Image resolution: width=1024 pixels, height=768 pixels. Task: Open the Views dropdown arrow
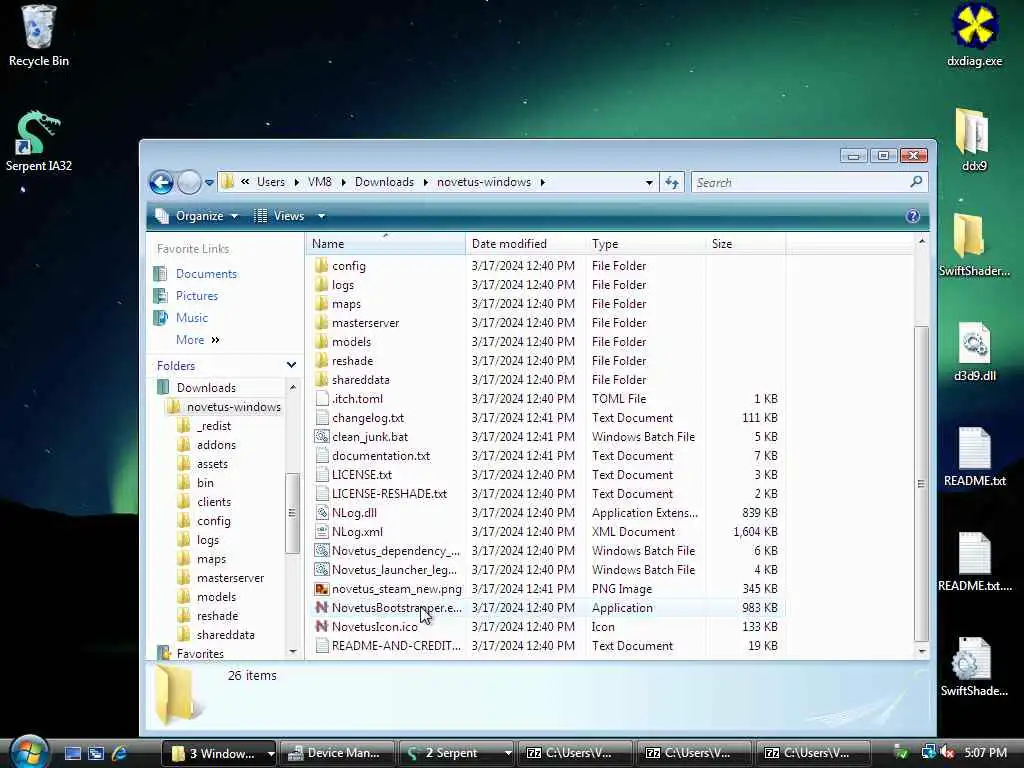coord(321,216)
